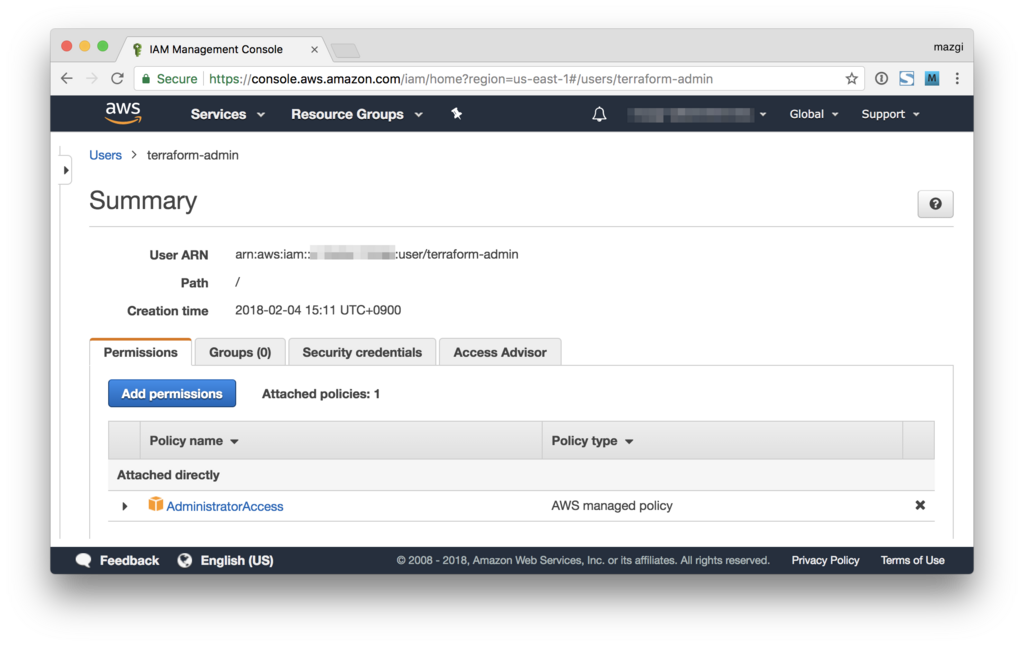Expand the Services menu

(x=227, y=114)
